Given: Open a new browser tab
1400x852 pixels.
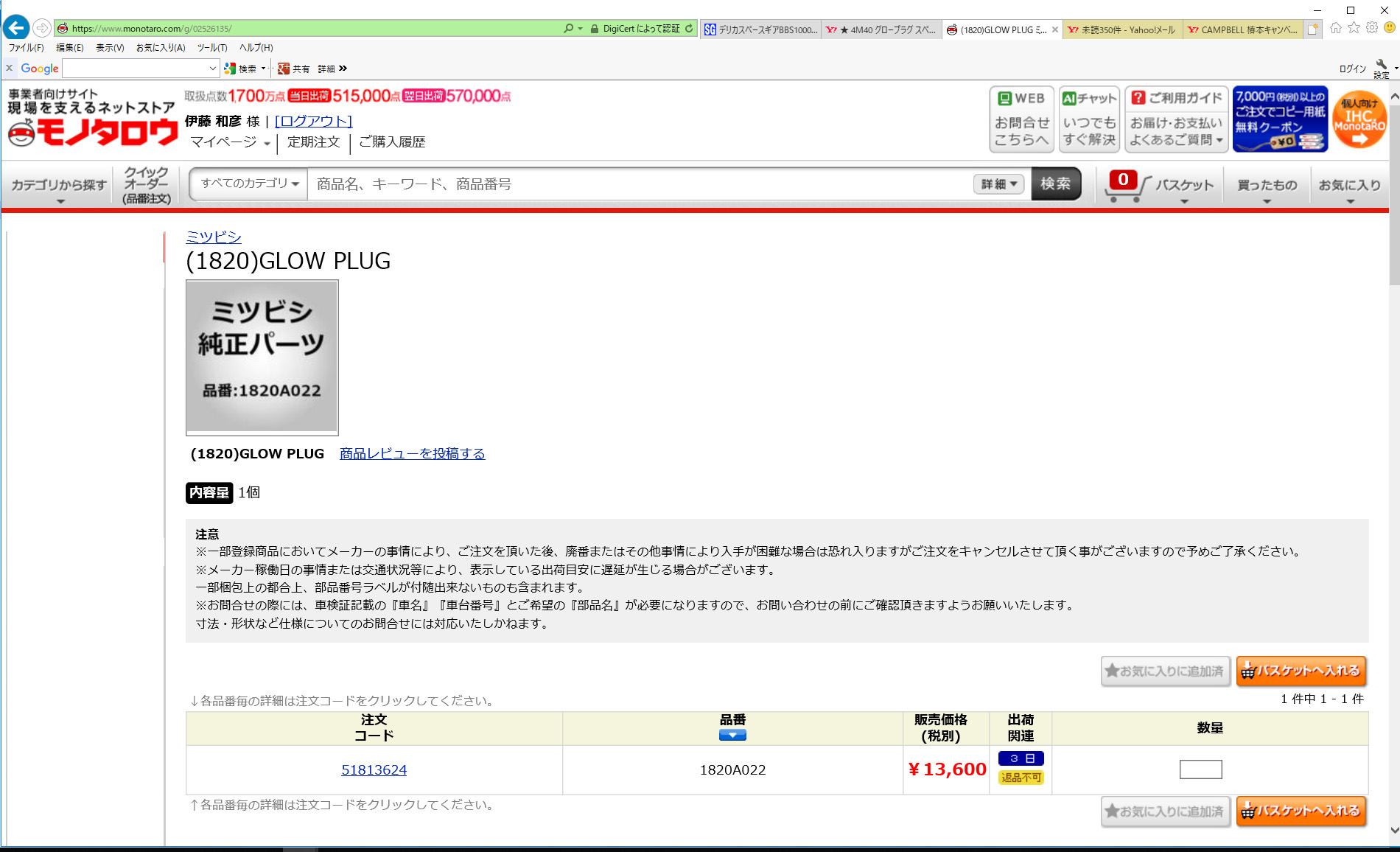Looking at the screenshot, I should pyautogui.click(x=1312, y=29).
